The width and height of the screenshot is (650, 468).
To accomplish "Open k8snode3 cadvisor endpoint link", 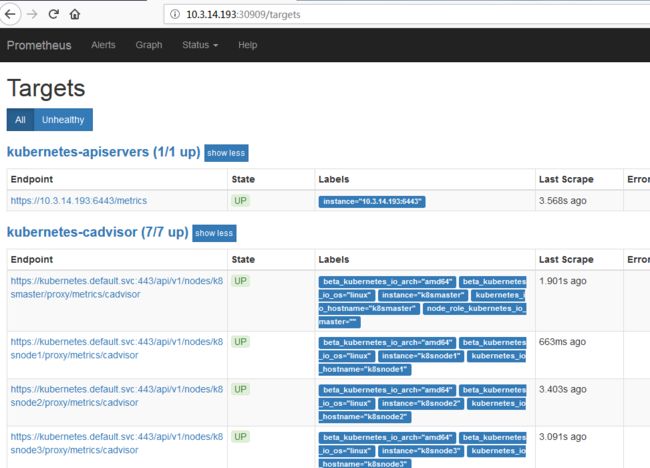I will pos(117,443).
